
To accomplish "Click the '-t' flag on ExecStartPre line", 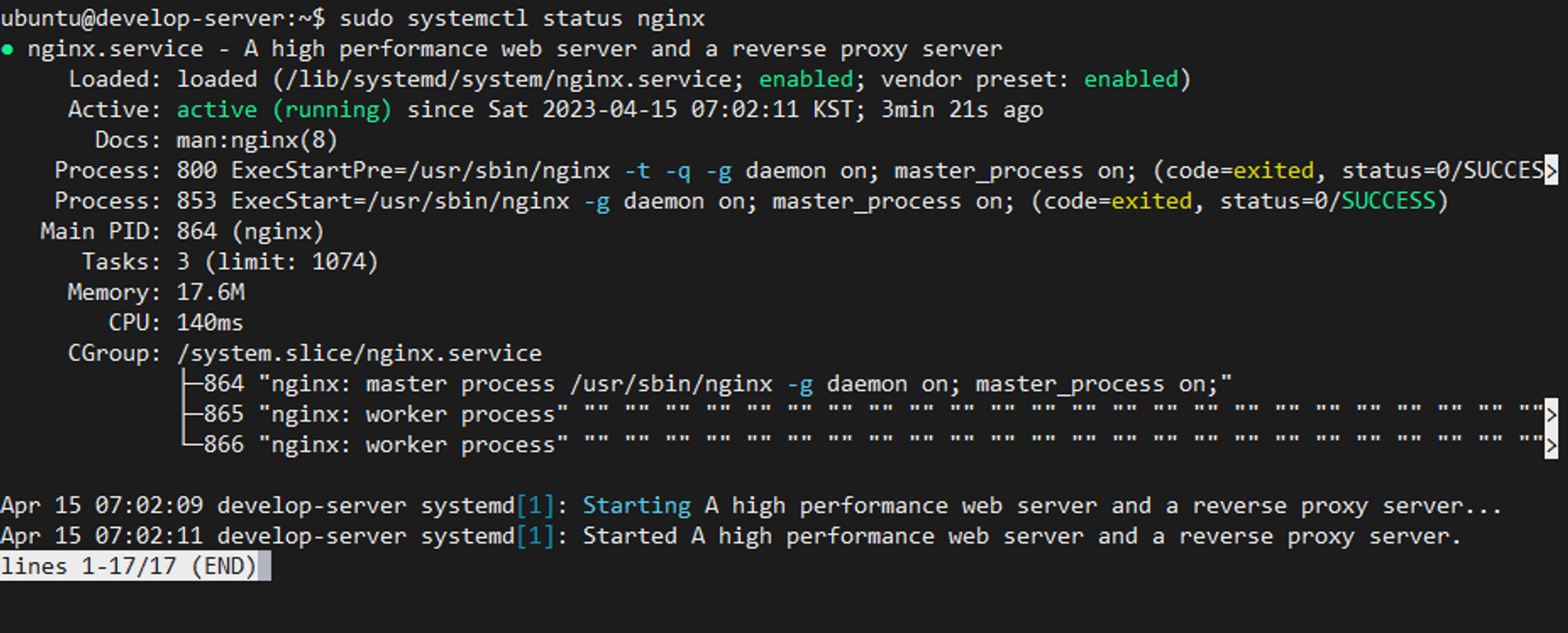I will 637,171.
